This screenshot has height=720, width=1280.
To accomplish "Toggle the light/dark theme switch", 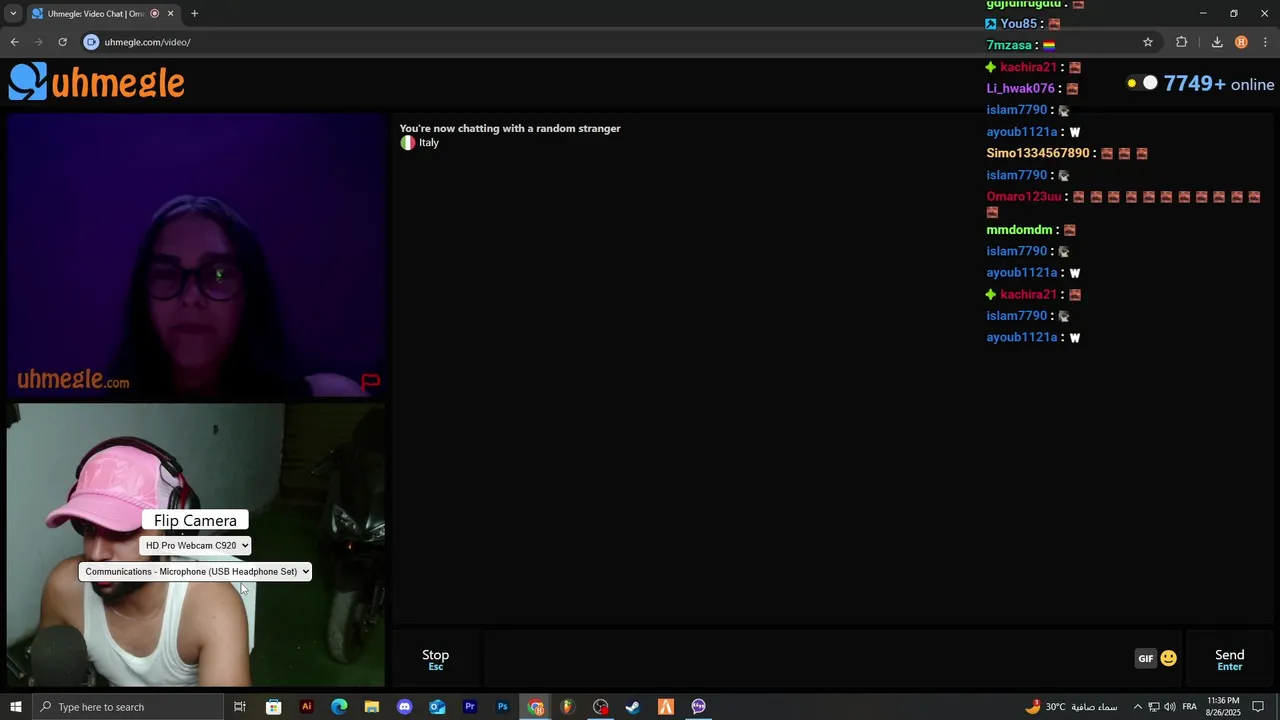I will [x=1142, y=83].
